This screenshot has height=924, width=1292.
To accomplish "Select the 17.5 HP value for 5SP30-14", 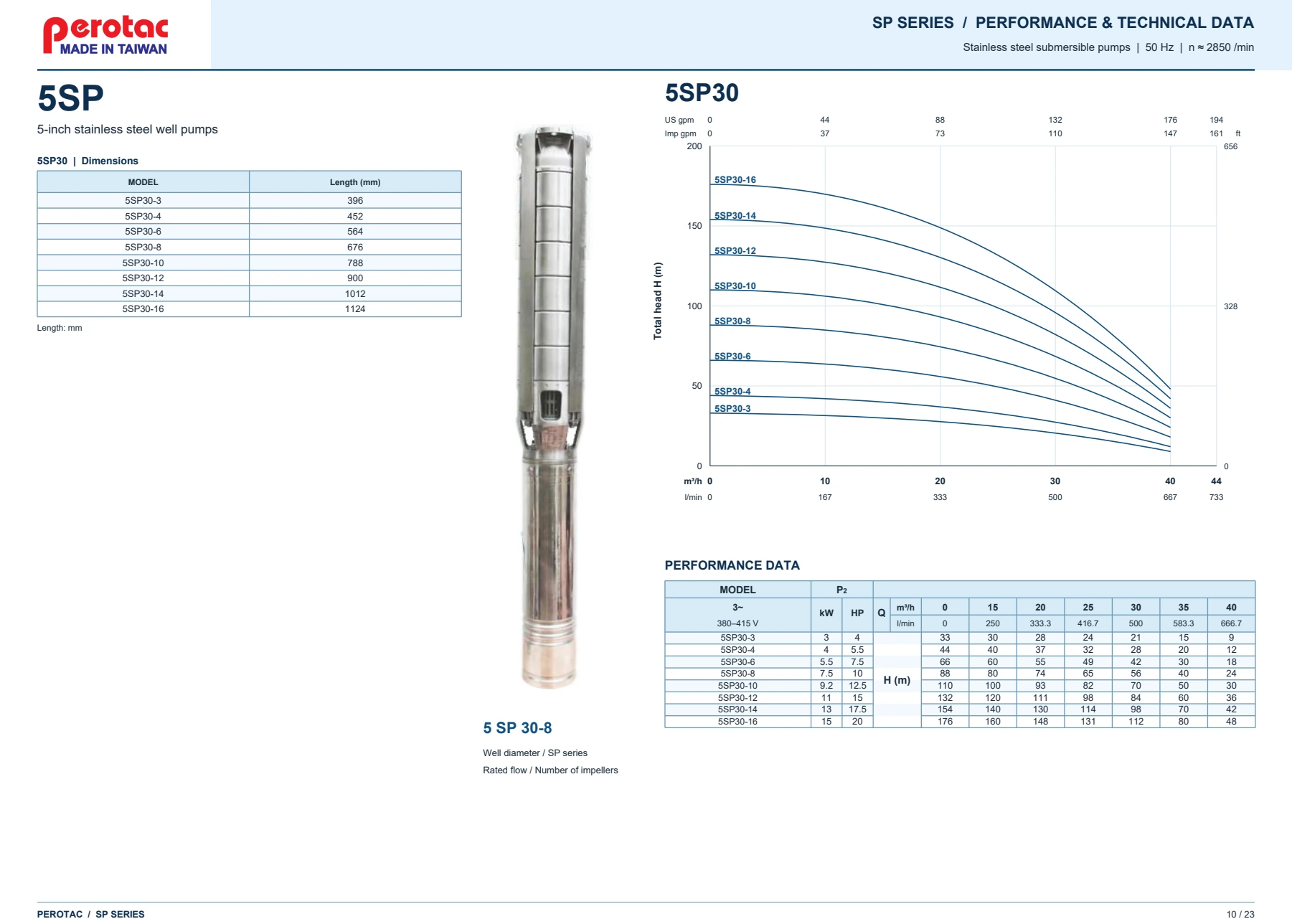I will pyautogui.click(x=857, y=709).
